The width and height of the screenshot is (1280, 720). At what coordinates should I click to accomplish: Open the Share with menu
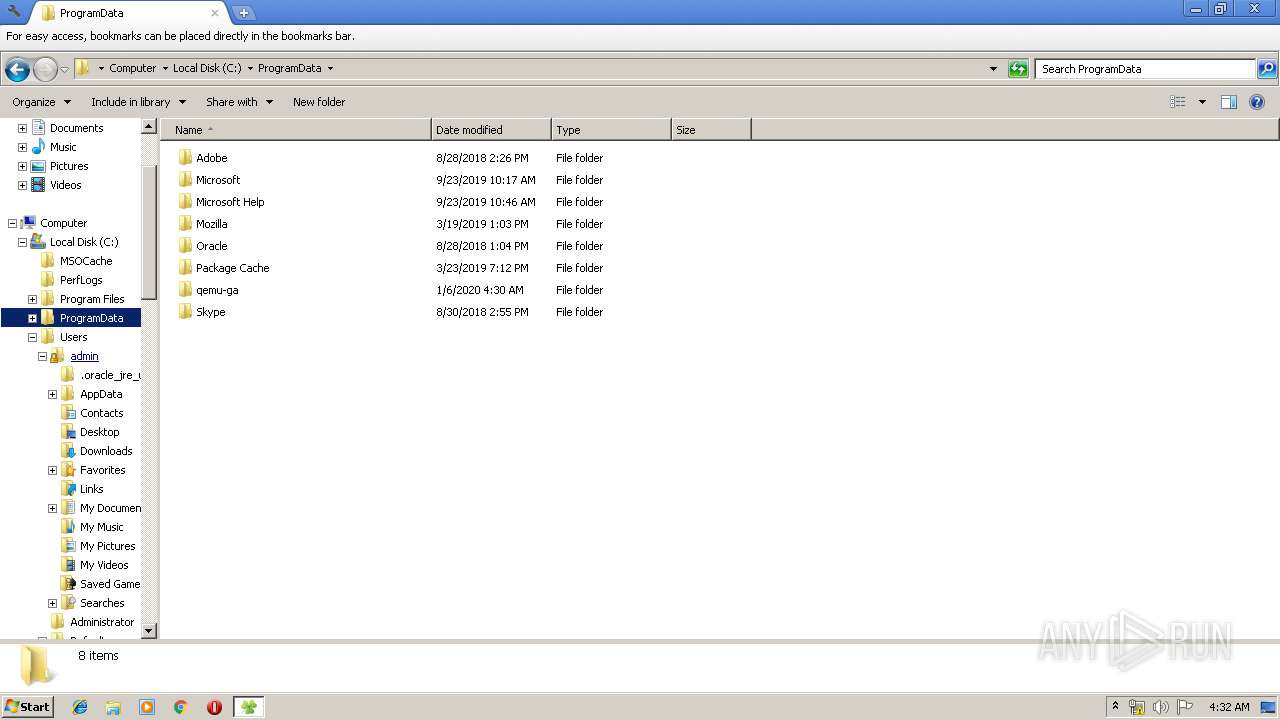click(x=239, y=102)
